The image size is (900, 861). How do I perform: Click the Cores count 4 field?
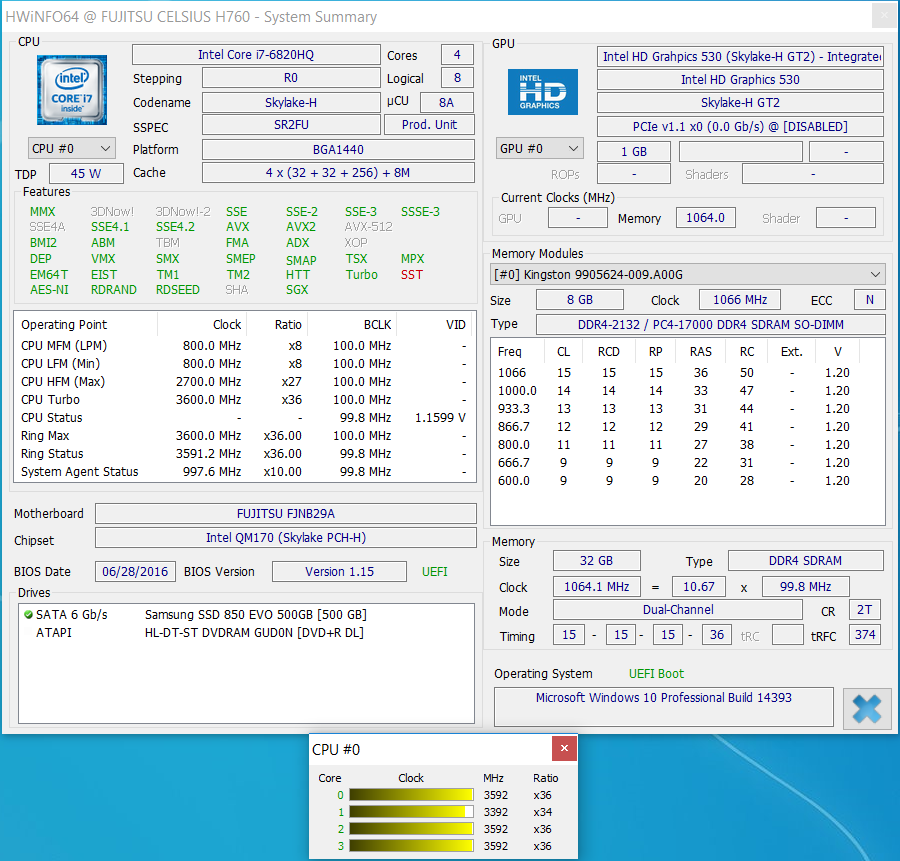(x=457, y=55)
